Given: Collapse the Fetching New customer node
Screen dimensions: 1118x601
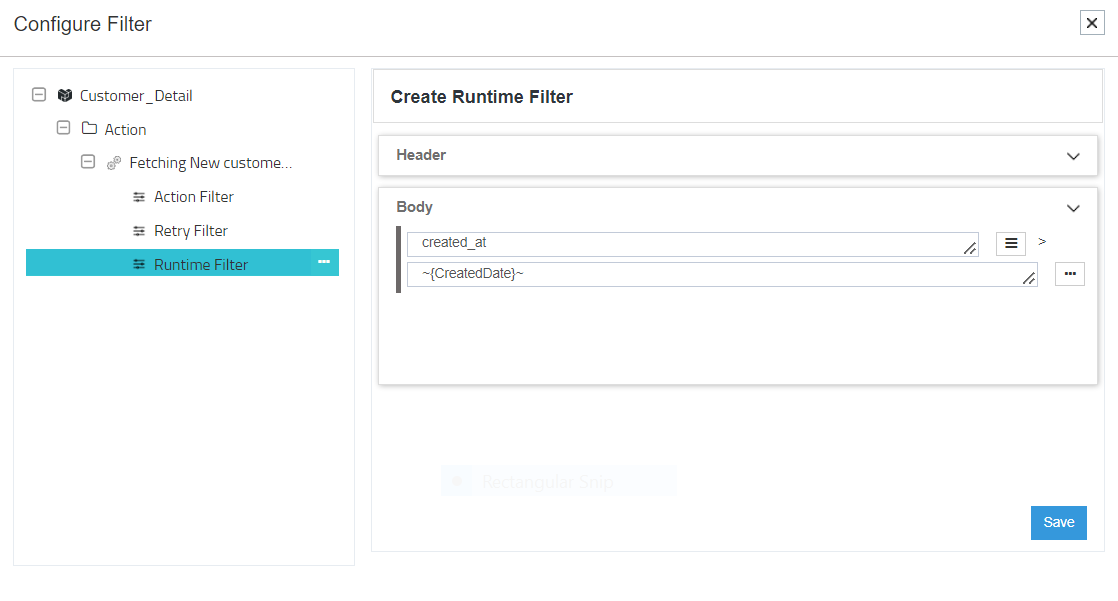Looking at the screenshot, I should tap(88, 162).
